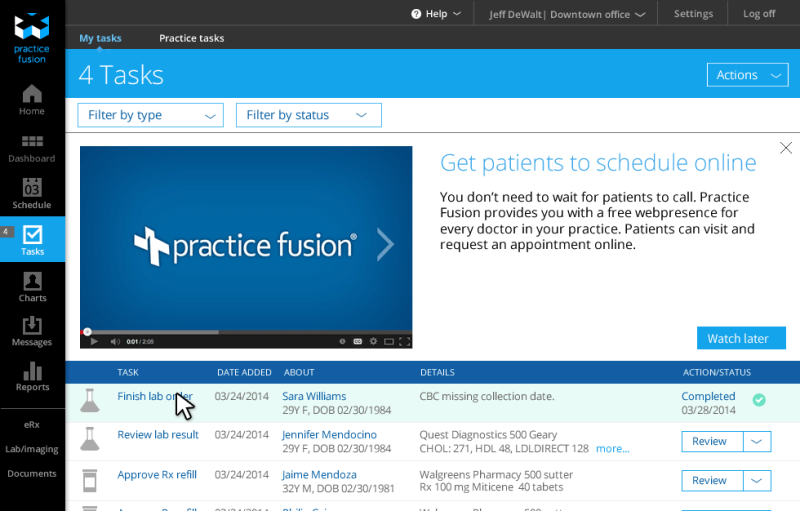Click flask icon for Finish lab order
Viewport: 800px width, 511px height.
[x=90, y=400]
